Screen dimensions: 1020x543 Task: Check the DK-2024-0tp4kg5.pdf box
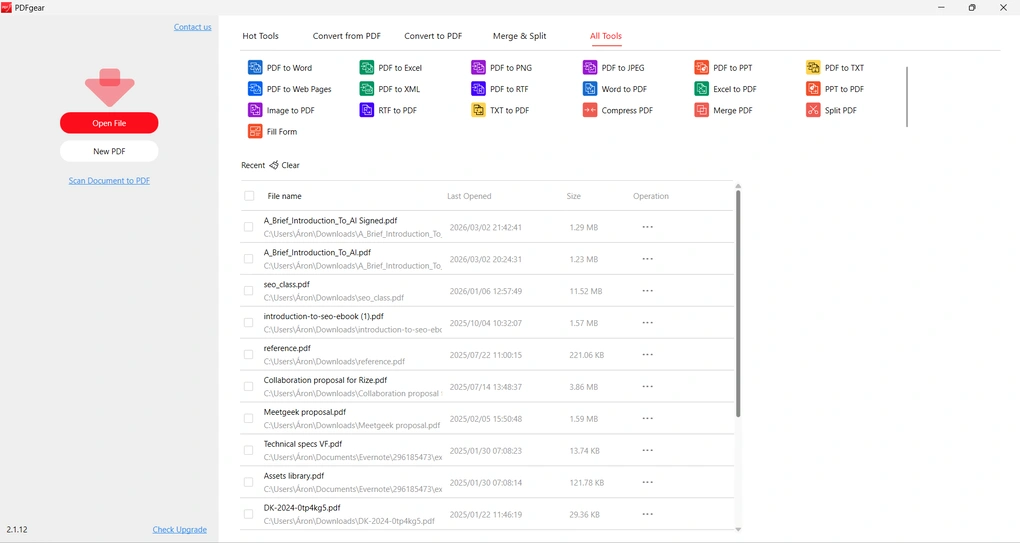(x=248, y=514)
